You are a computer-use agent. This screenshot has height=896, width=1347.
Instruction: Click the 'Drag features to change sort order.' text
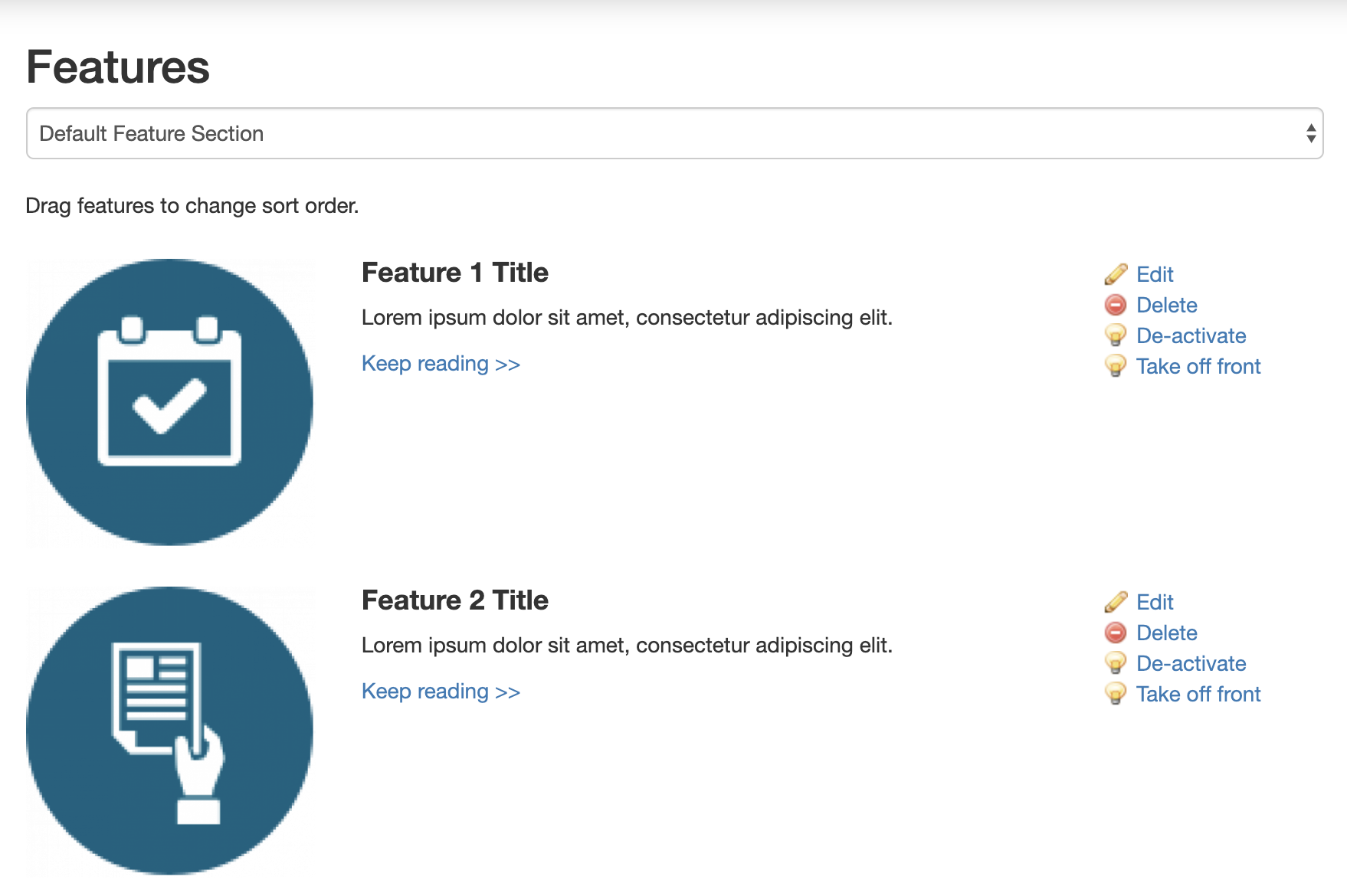(x=192, y=206)
